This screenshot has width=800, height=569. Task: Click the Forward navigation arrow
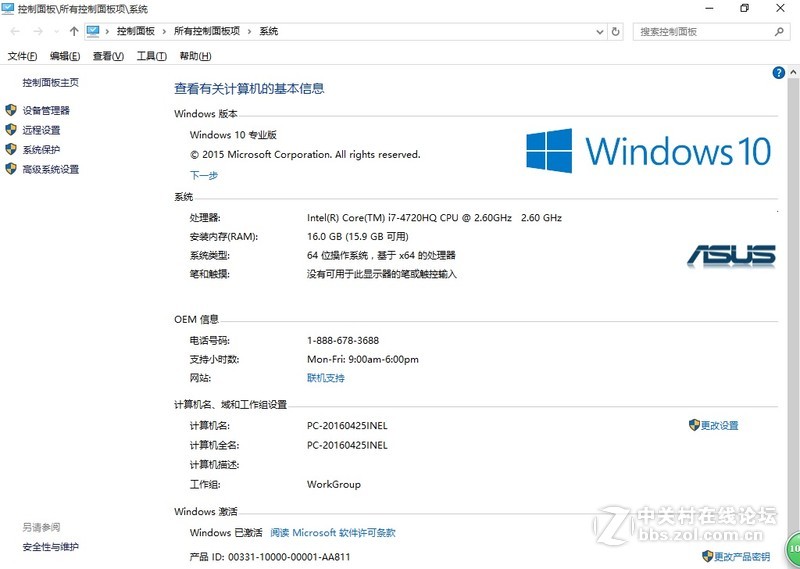[x=38, y=32]
